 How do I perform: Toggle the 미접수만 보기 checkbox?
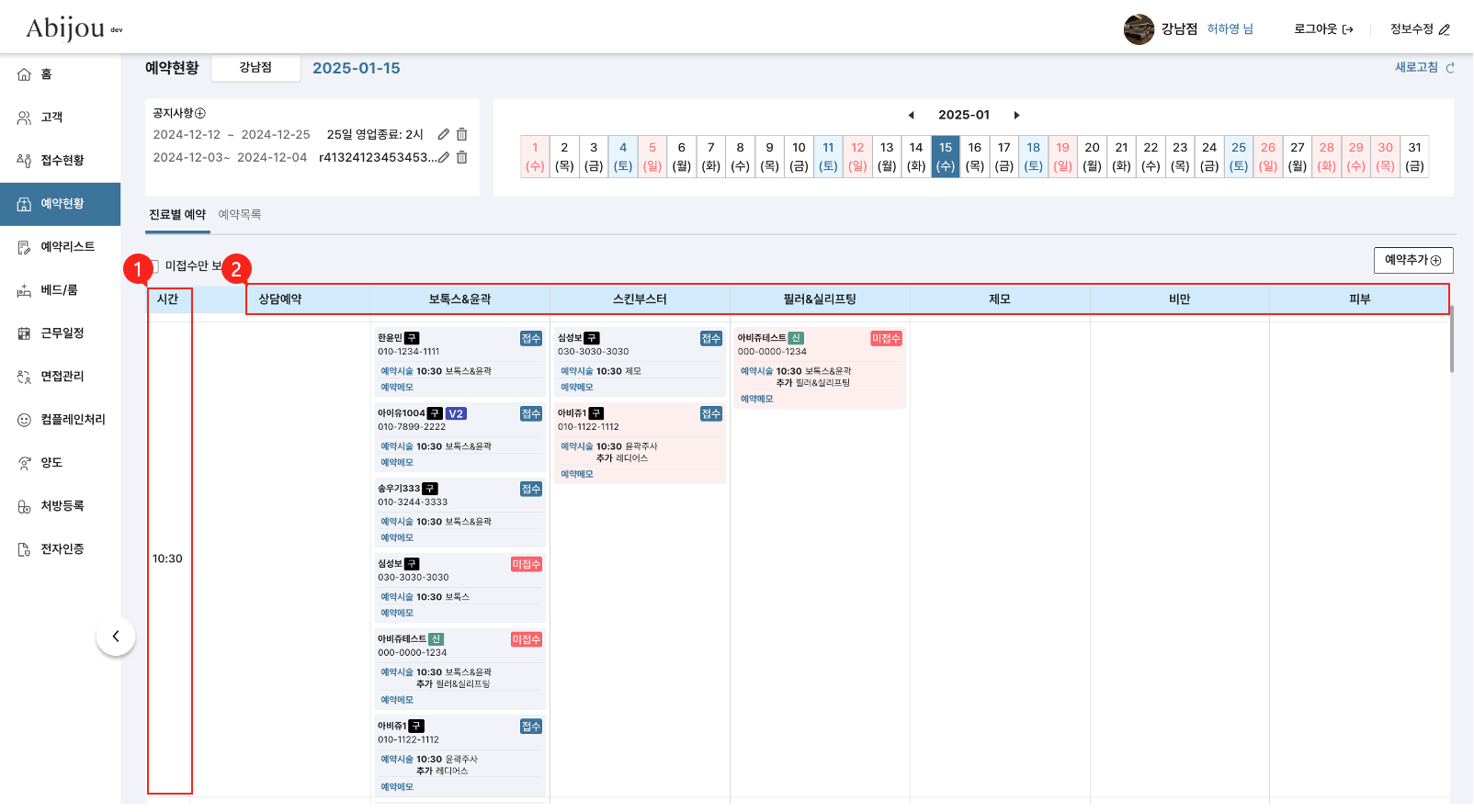153,266
